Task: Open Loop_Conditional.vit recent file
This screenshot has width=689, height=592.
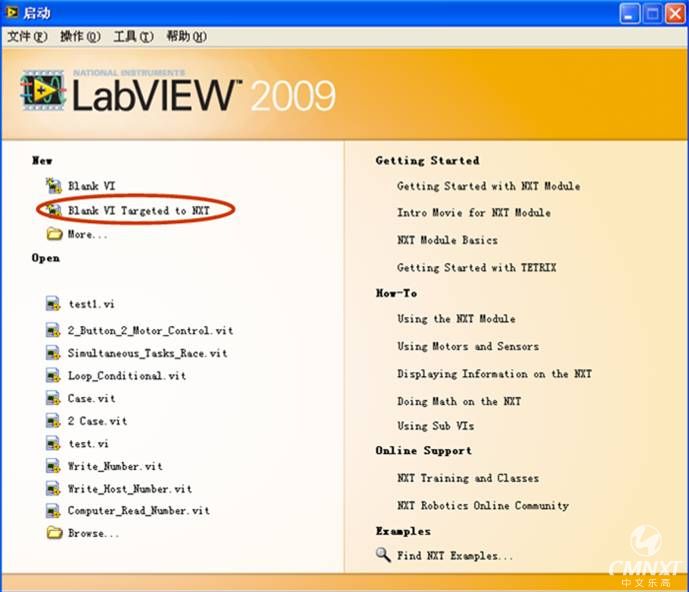Action: coord(127,376)
